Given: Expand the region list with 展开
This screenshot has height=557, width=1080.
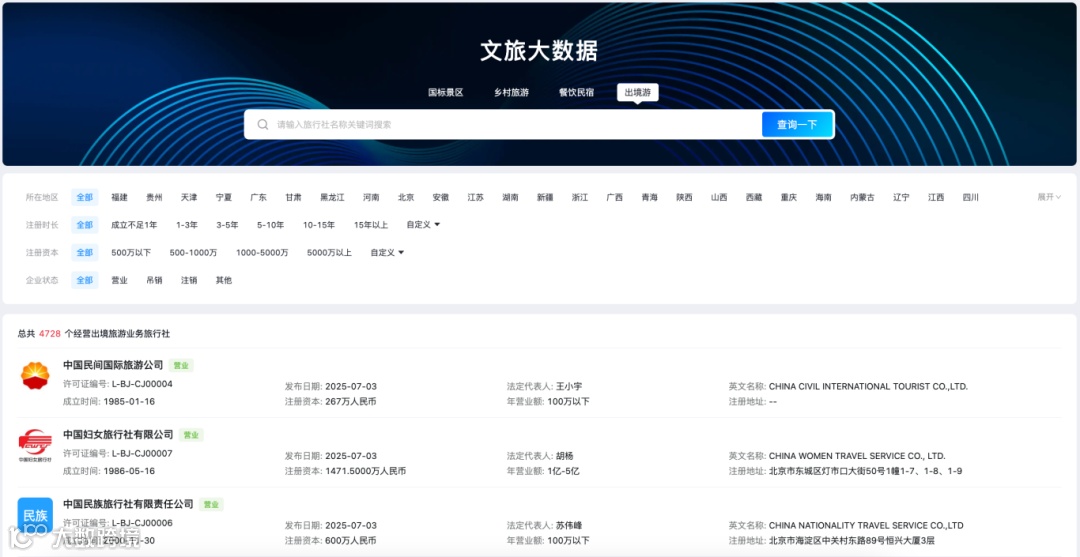Looking at the screenshot, I should point(1049,197).
